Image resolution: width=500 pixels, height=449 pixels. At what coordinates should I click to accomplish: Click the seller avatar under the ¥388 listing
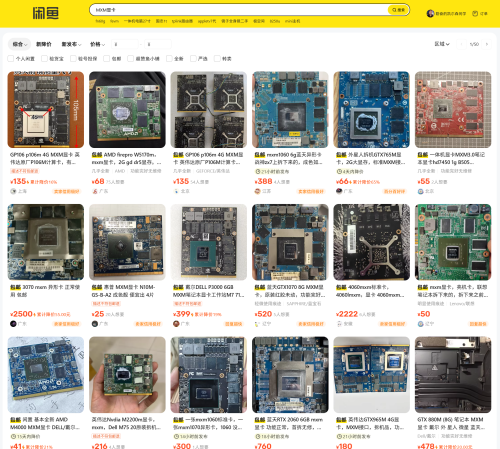257,191
